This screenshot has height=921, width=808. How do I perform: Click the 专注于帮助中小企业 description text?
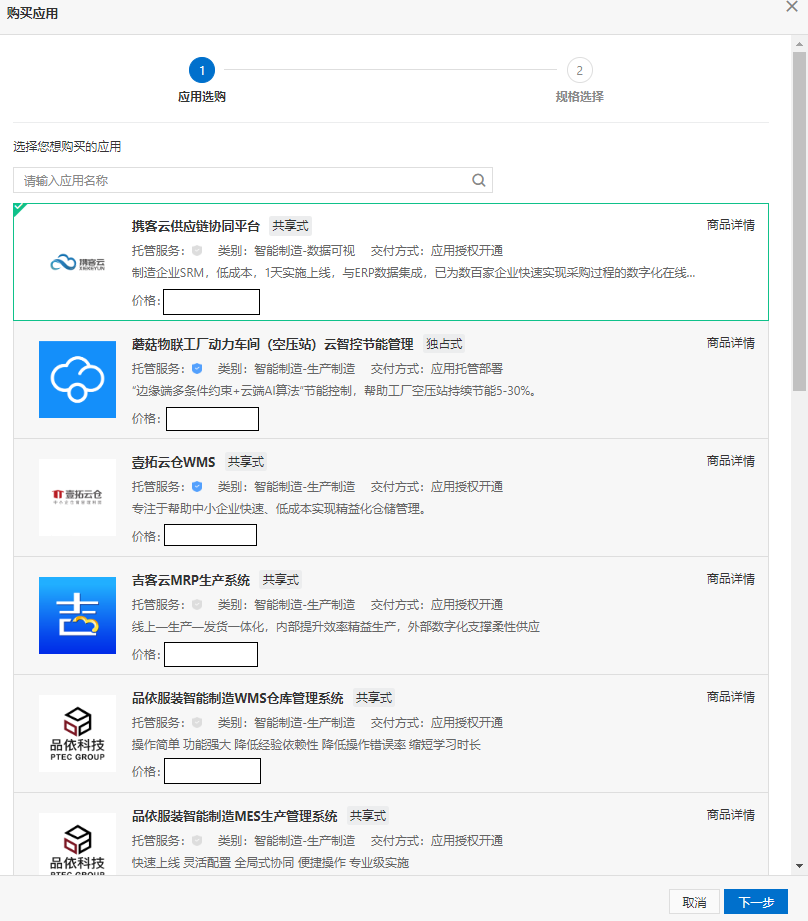279,509
